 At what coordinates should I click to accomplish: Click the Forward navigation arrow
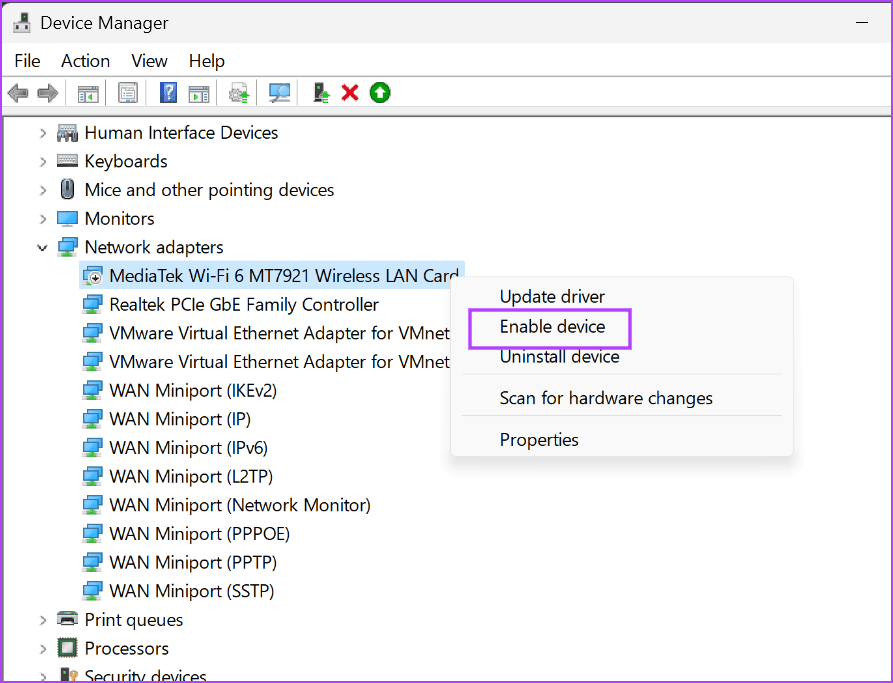47,92
